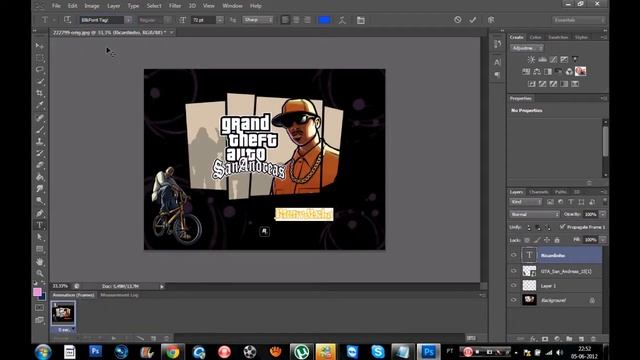Open the font style dropdown
The height and width of the screenshot is (360, 640).
pyautogui.click(x=168, y=20)
